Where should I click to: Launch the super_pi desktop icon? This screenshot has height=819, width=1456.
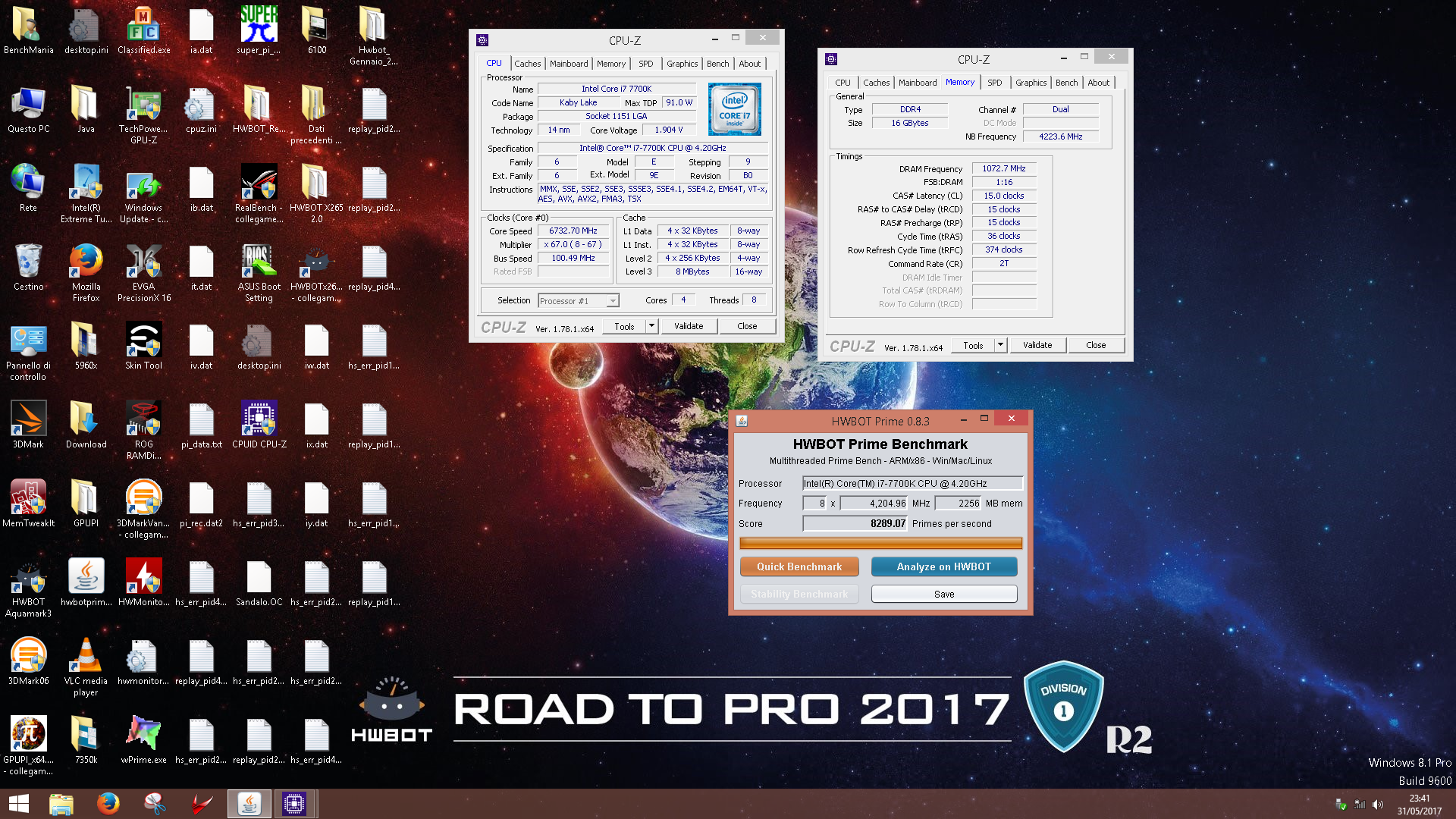259,30
